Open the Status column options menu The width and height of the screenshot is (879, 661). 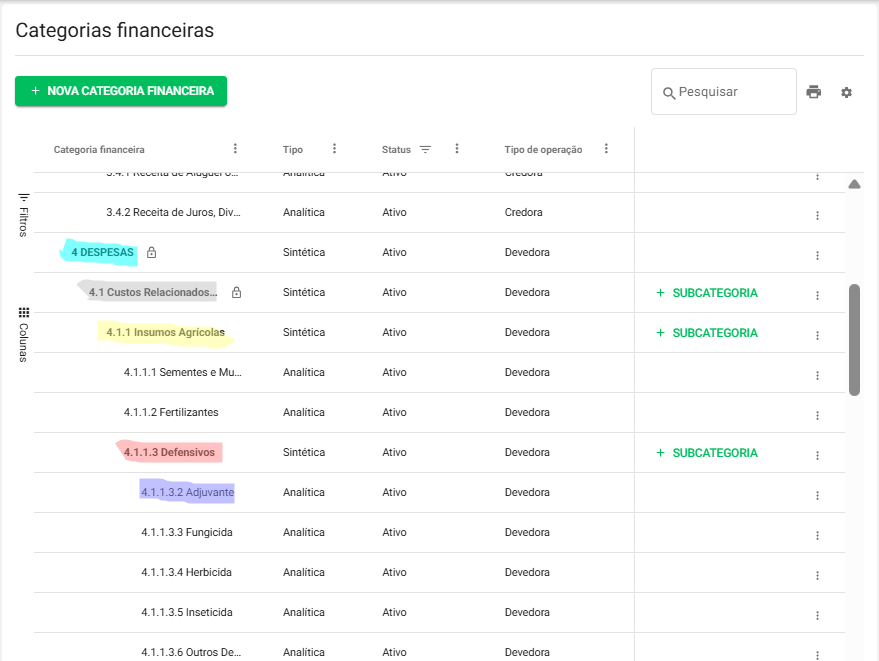[x=456, y=149]
